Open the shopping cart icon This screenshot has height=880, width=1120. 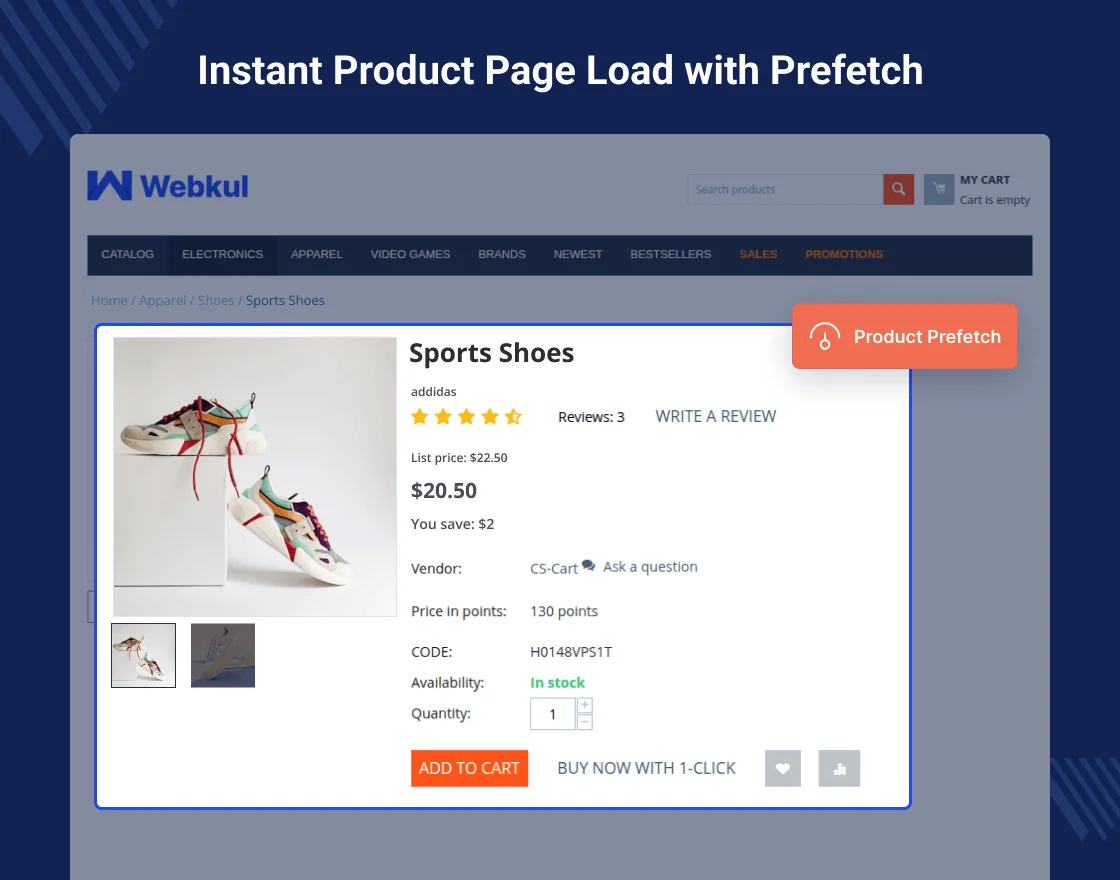938,189
